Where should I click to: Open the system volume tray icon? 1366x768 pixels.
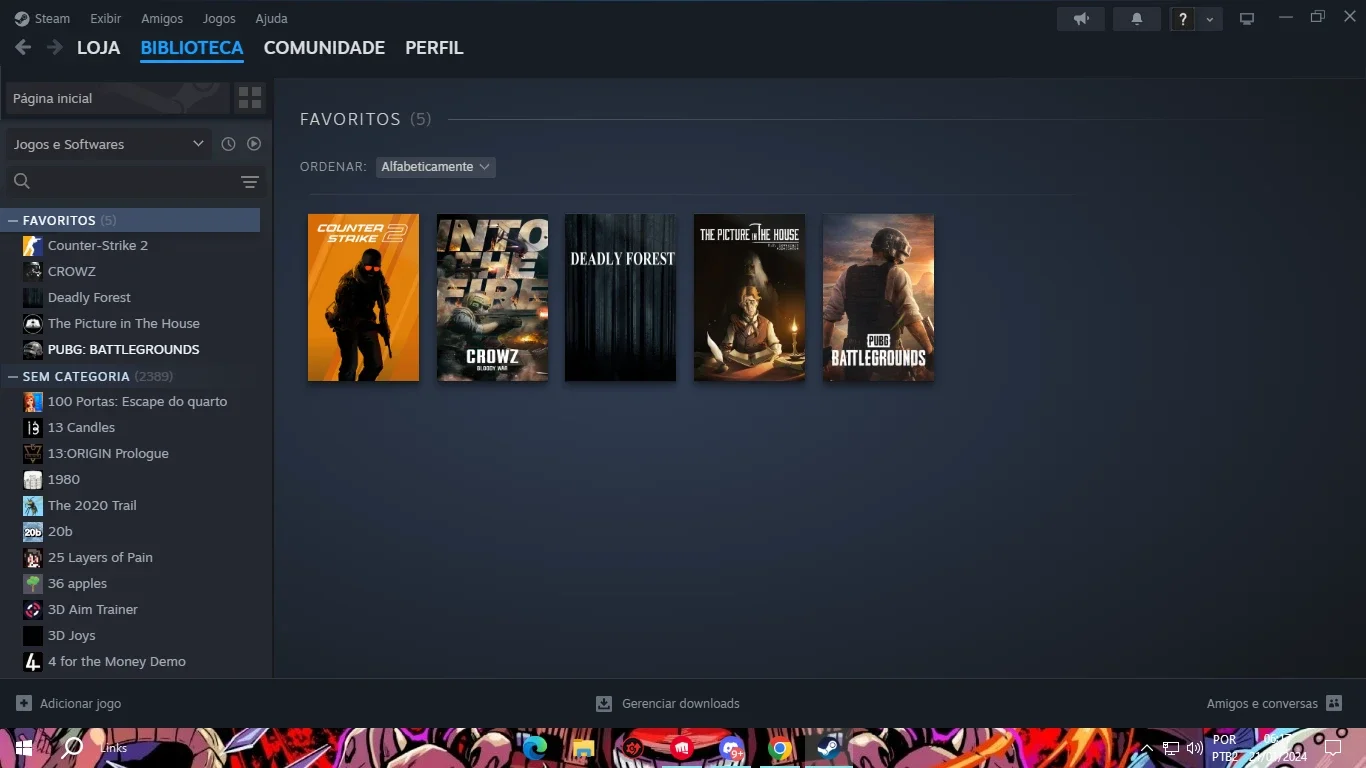pos(1194,748)
